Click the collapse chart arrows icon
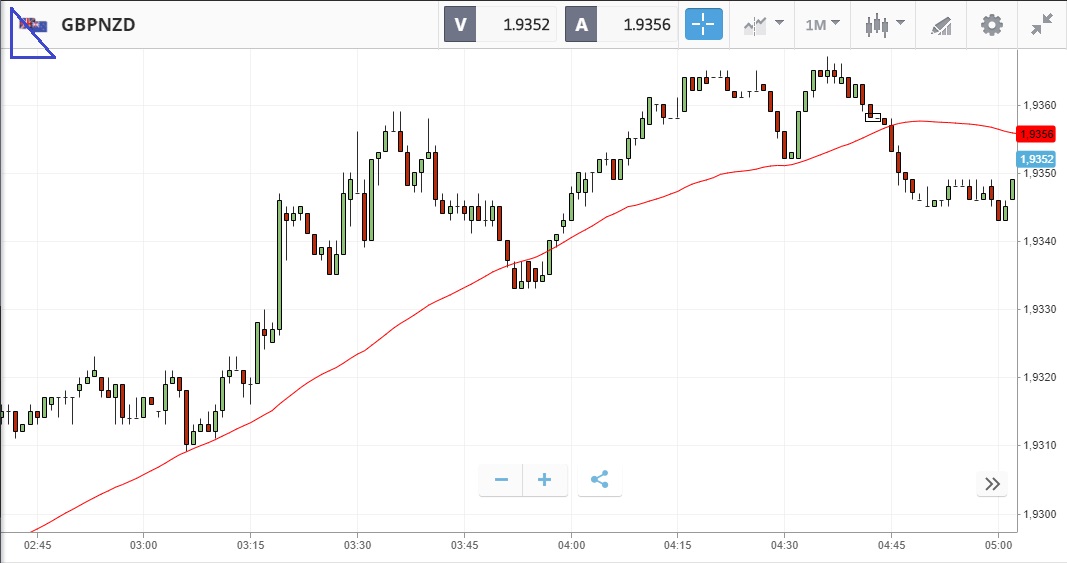Viewport: 1067px width, 563px height. (1041, 25)
